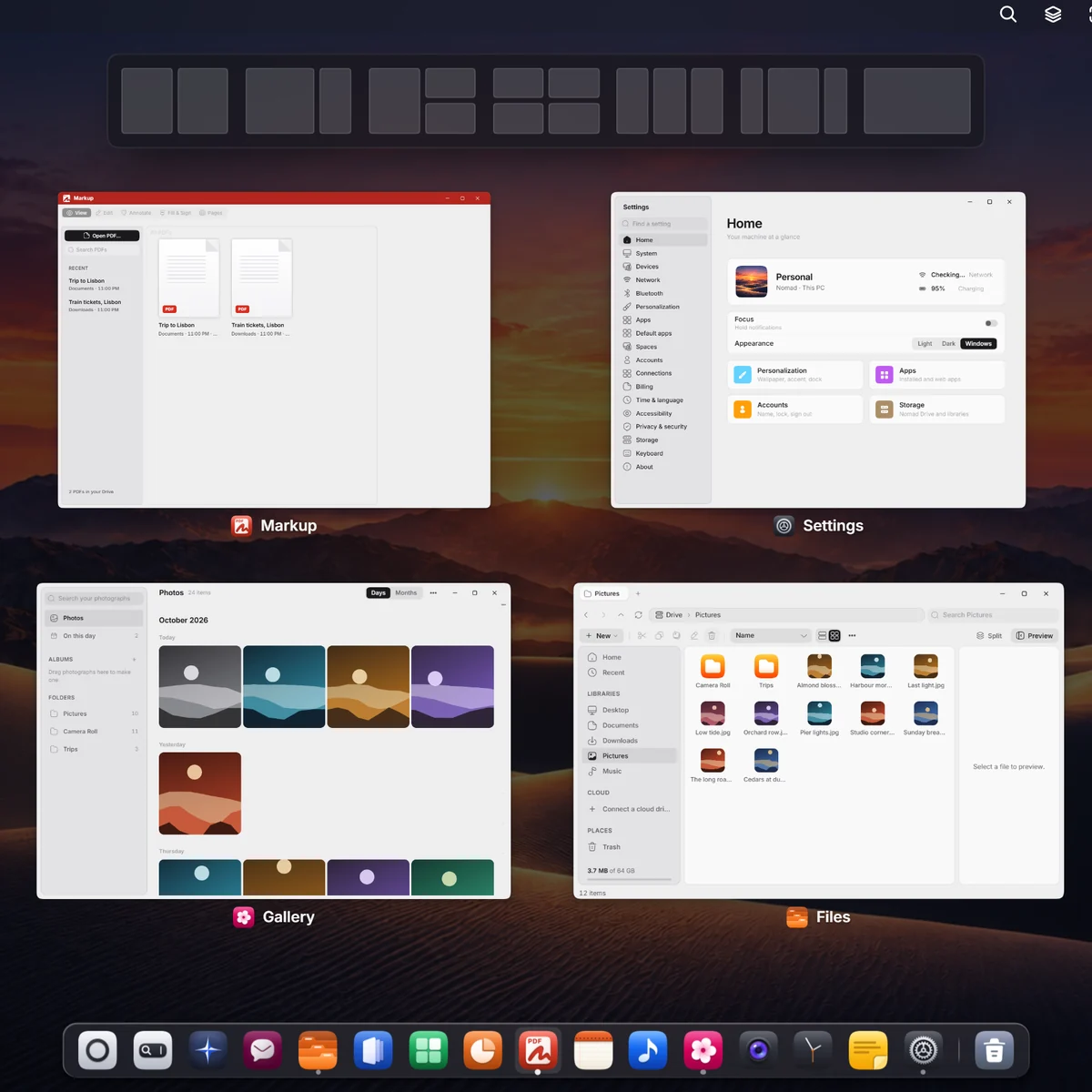Screen dimensions: 1092x1092
Task: Click the scissors cut icon in Files toolbar
Action: coord(642,635)
